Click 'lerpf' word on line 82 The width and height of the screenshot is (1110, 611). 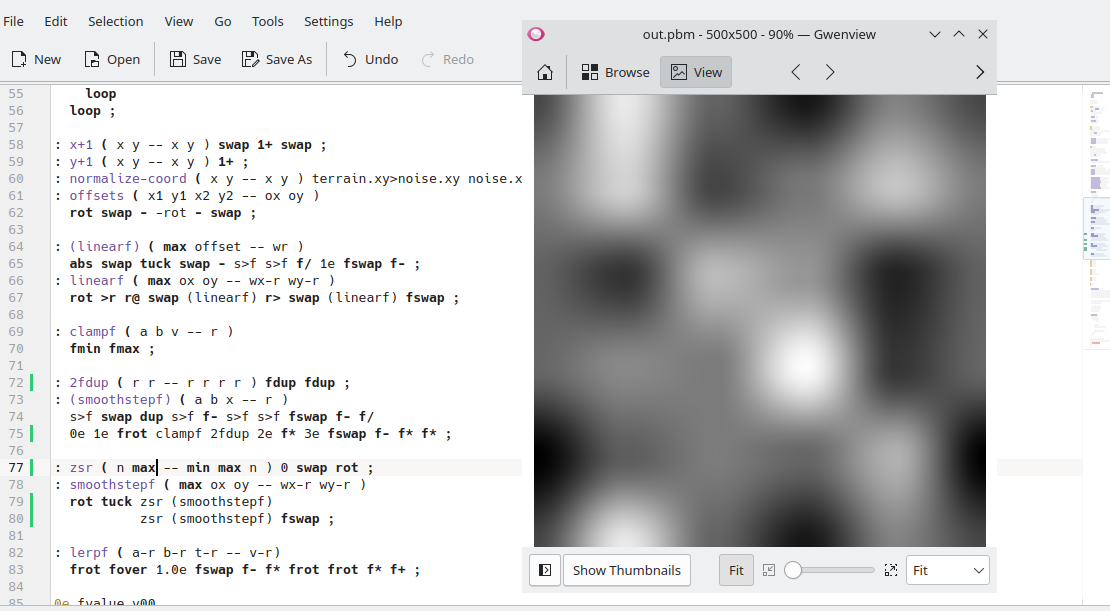(x=88, y=552)
